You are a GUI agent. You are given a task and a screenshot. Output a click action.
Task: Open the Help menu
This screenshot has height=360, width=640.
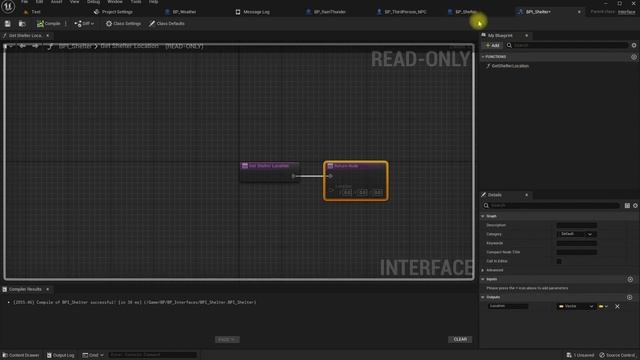(153, 2)
